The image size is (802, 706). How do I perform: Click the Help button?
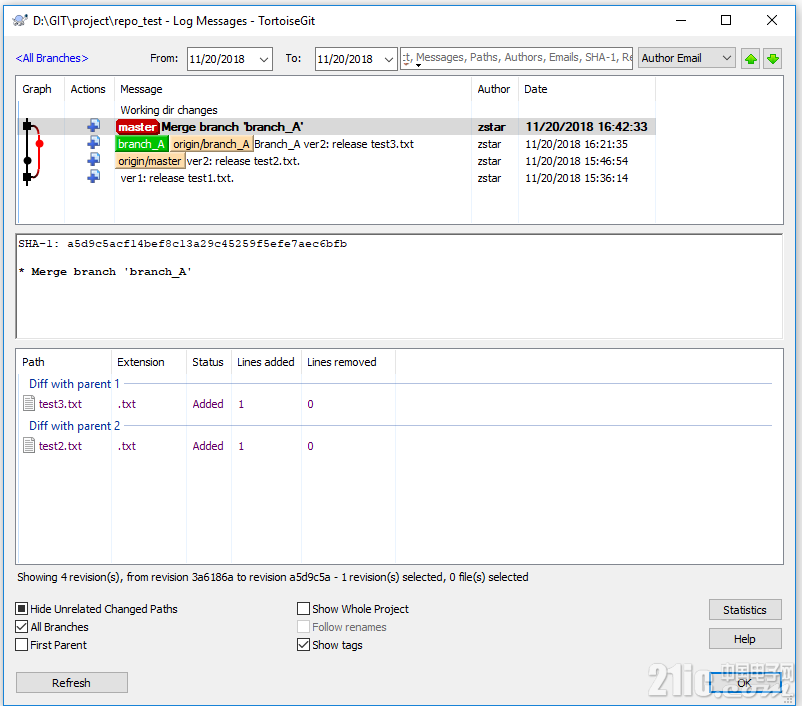pyautogui.click(x=745, y=639)
